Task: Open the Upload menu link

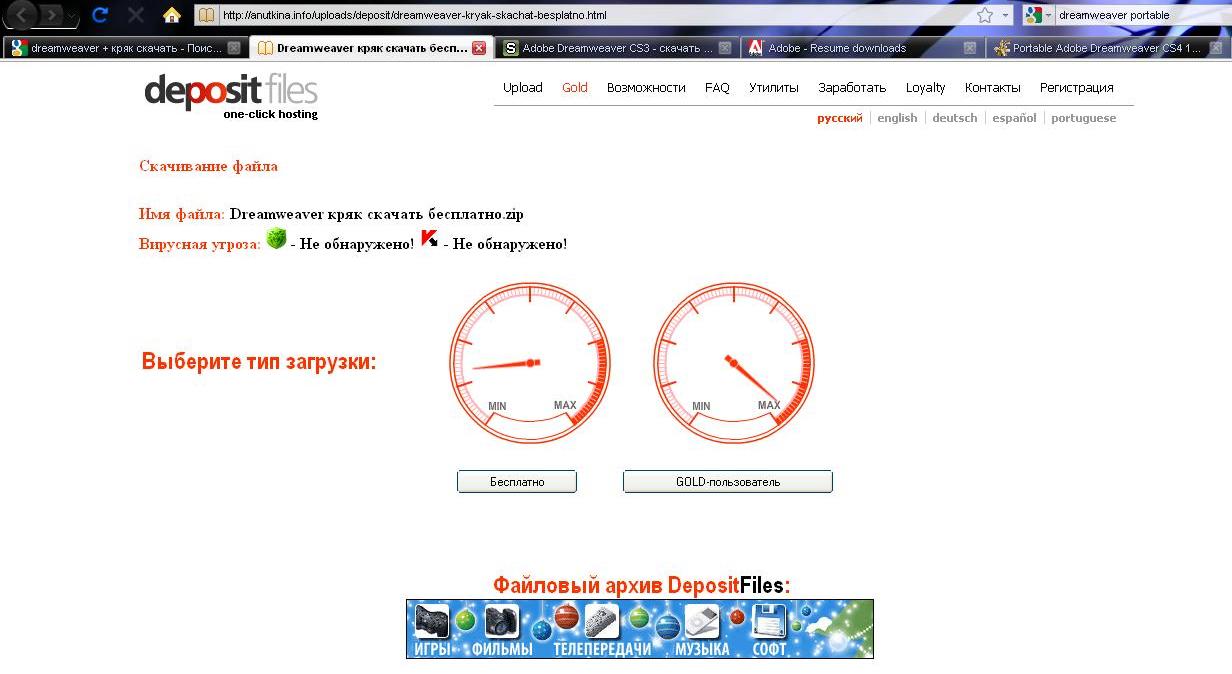Action: click(522, 88)
